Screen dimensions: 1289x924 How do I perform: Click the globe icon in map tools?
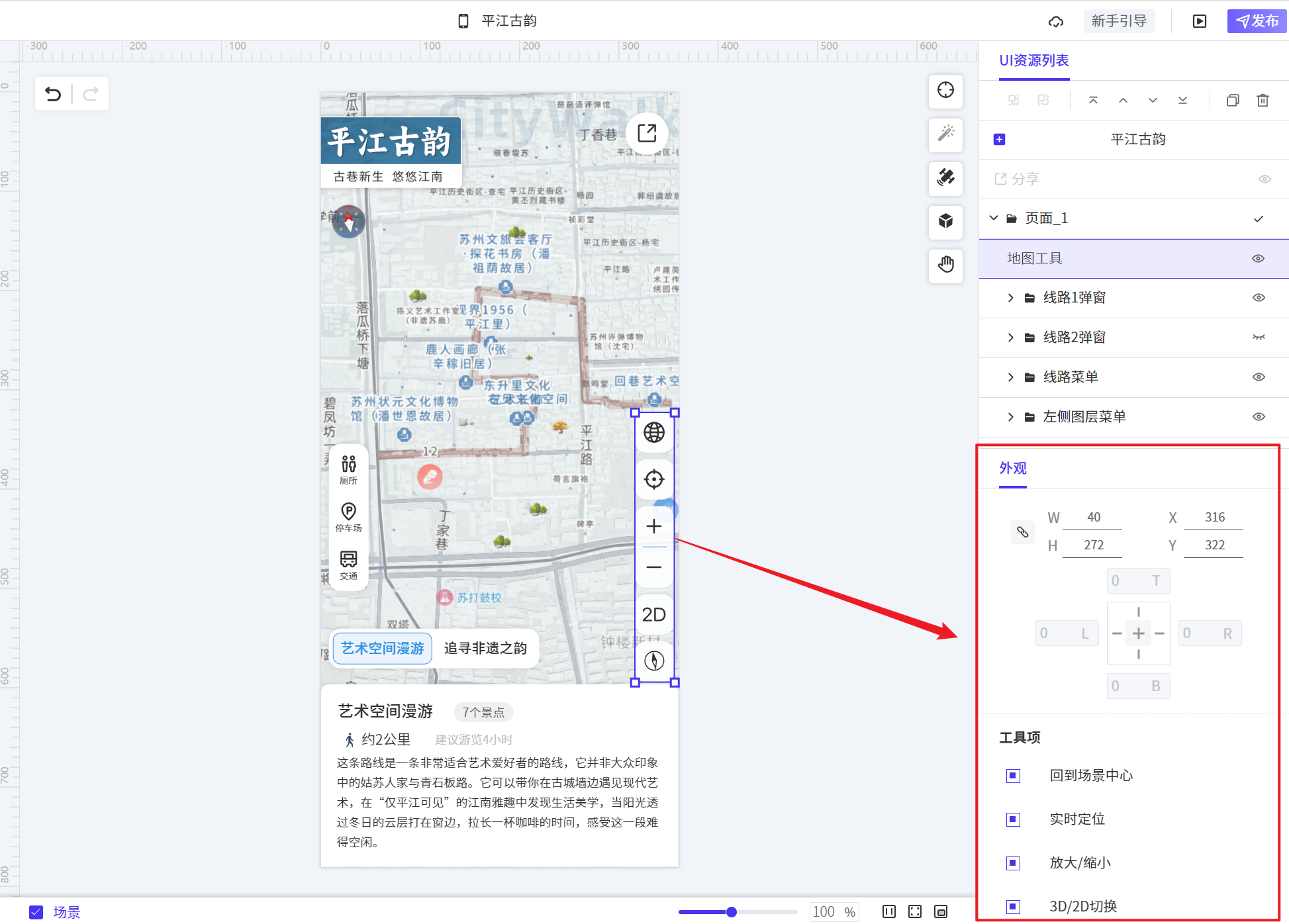pyautogui.click(x=654, y=432)
